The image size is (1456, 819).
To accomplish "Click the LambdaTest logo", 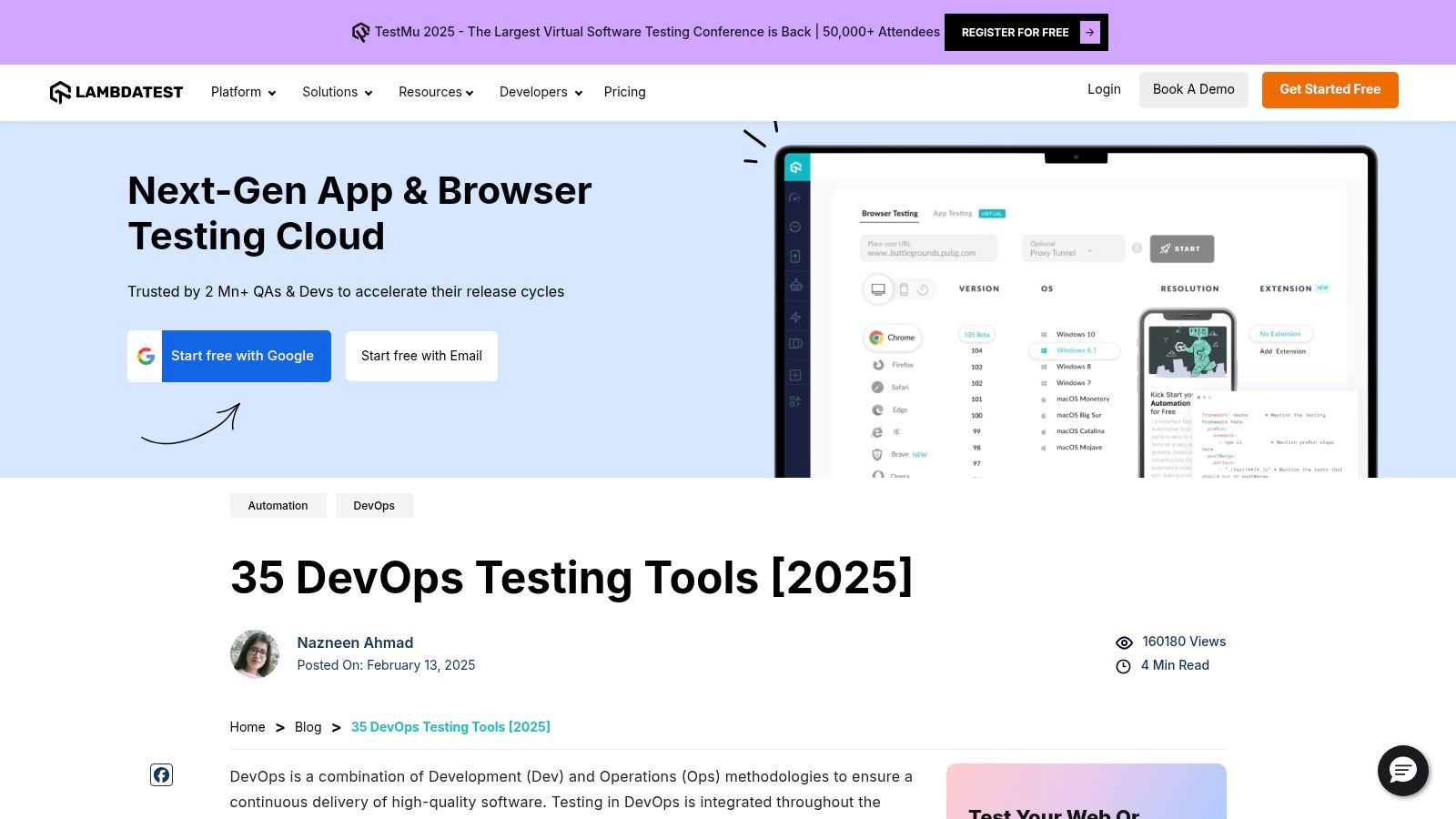I will coord(116,92).
